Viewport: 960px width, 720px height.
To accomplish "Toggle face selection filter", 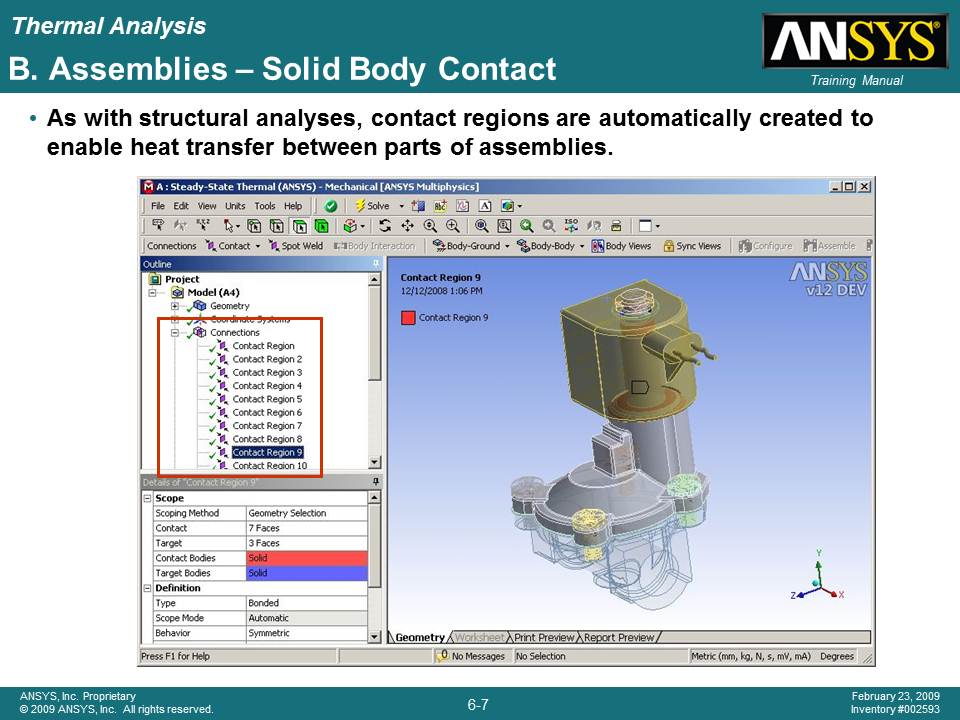I will (x=299, y=227).
